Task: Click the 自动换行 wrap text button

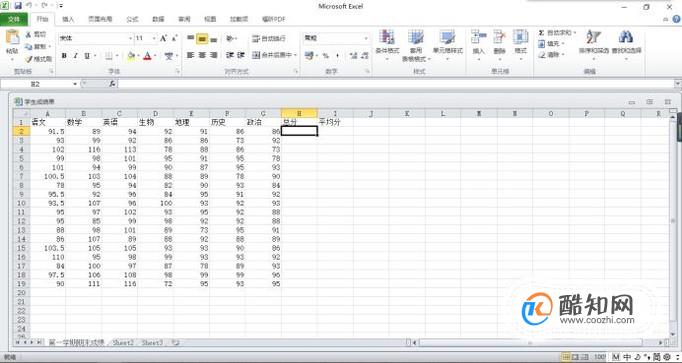Action: click(269, 39)
